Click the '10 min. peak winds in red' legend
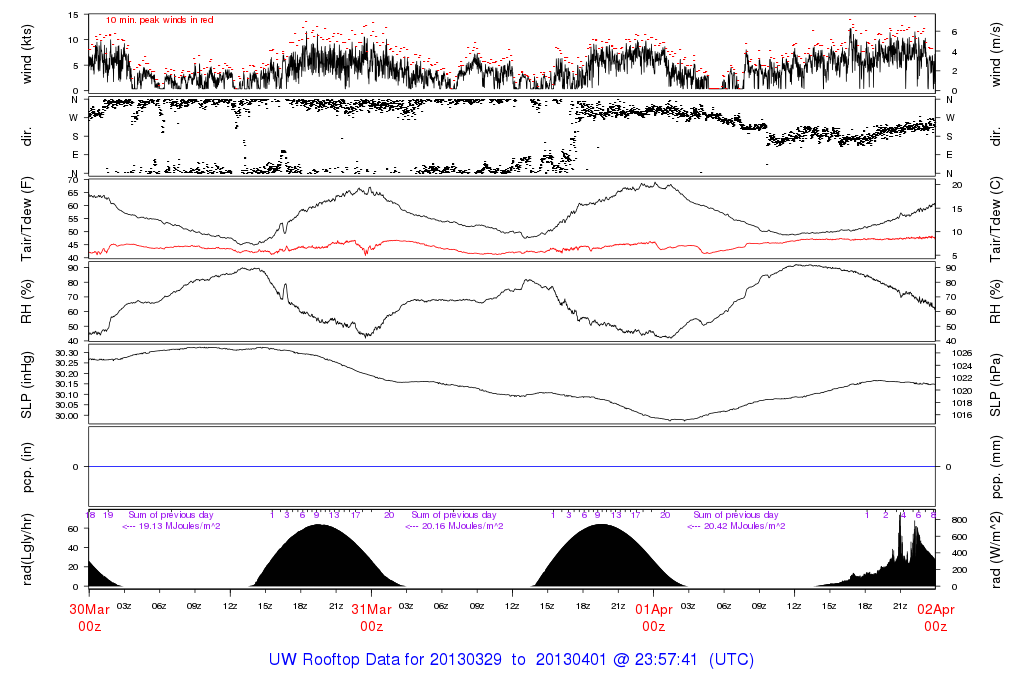This screenshot has height=700, width=1024. tap(159, 20)
